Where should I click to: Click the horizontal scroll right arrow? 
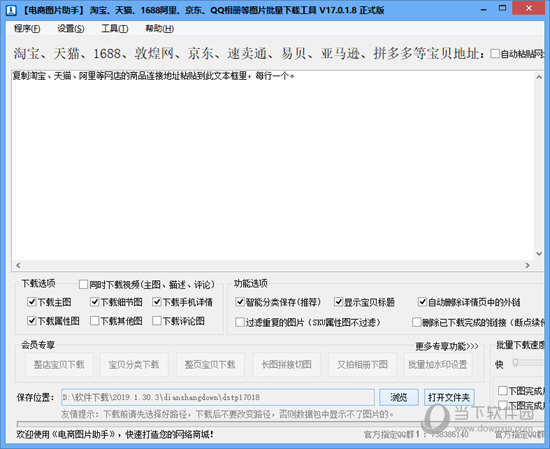527,266
